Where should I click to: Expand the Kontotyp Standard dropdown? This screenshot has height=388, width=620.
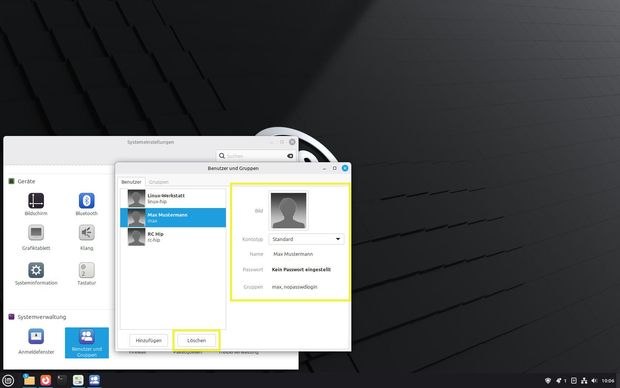coord(306,239)
